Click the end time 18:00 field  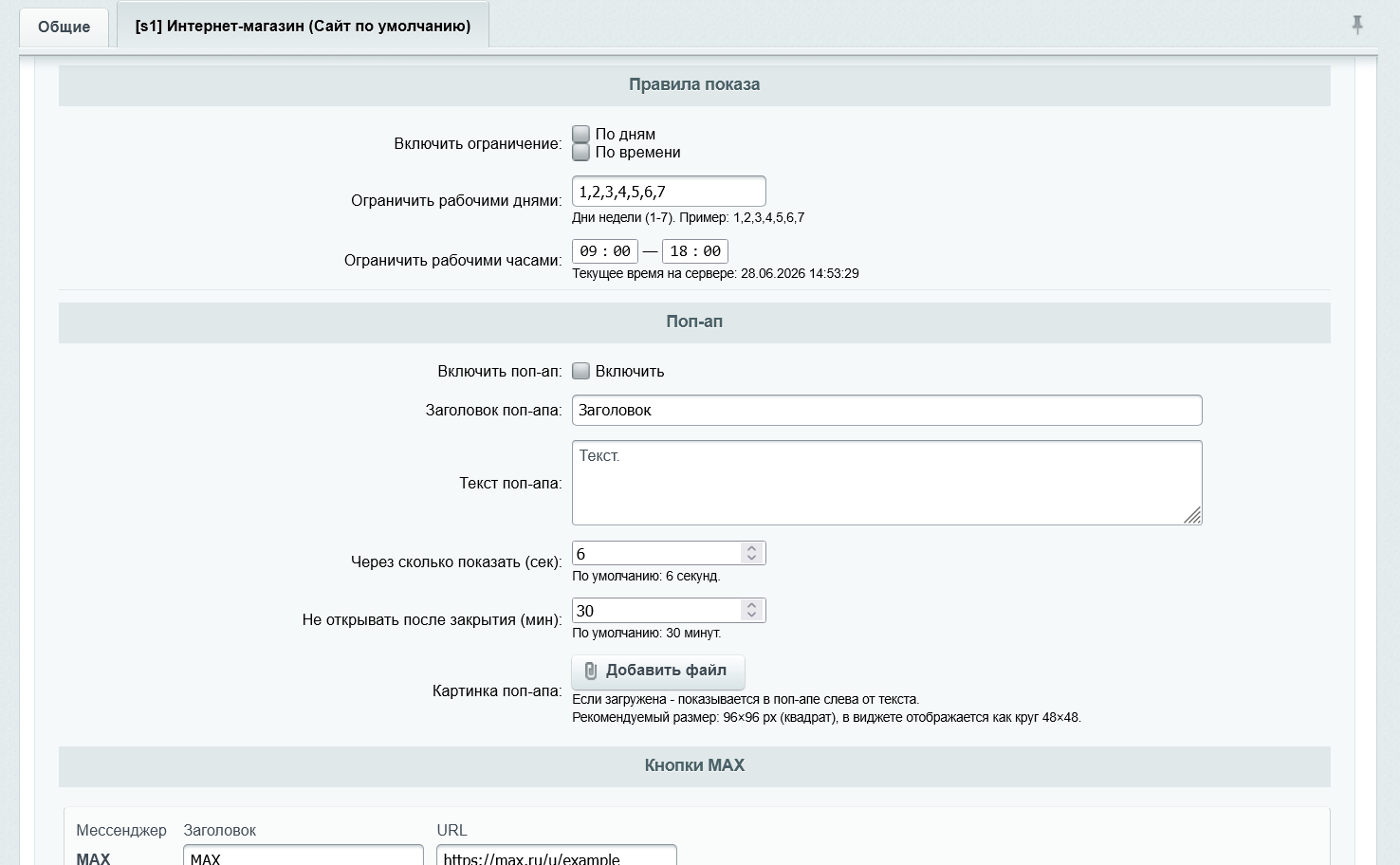[x=695, y=251]
